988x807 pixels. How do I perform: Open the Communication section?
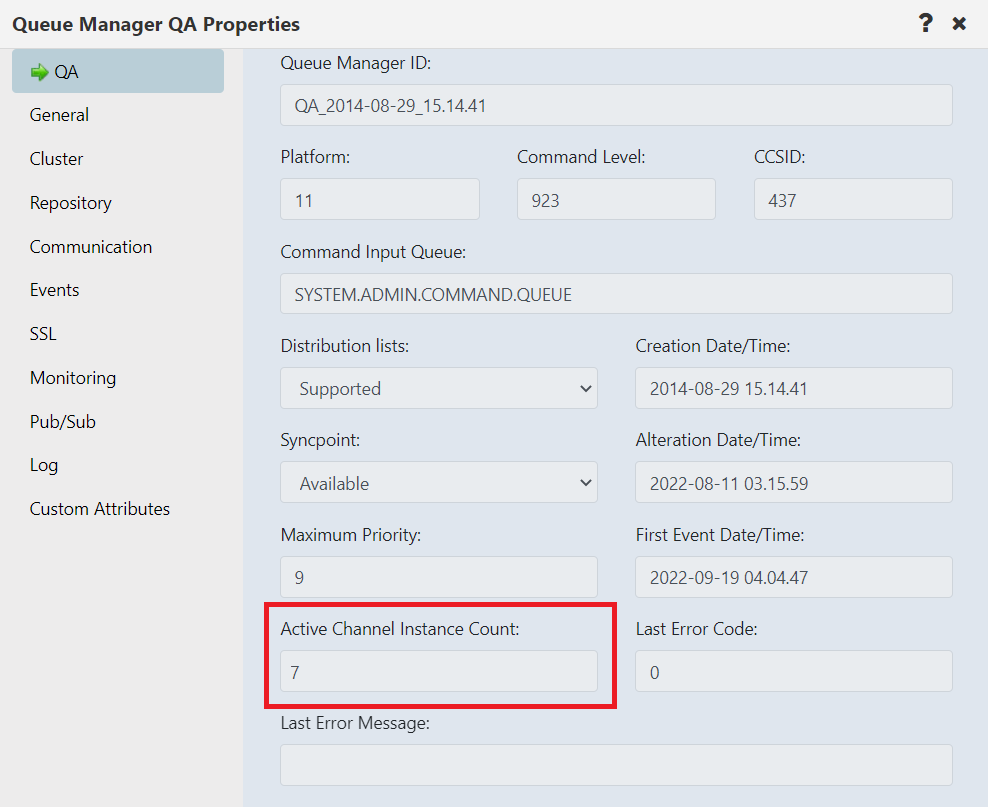tap(91, 246)
